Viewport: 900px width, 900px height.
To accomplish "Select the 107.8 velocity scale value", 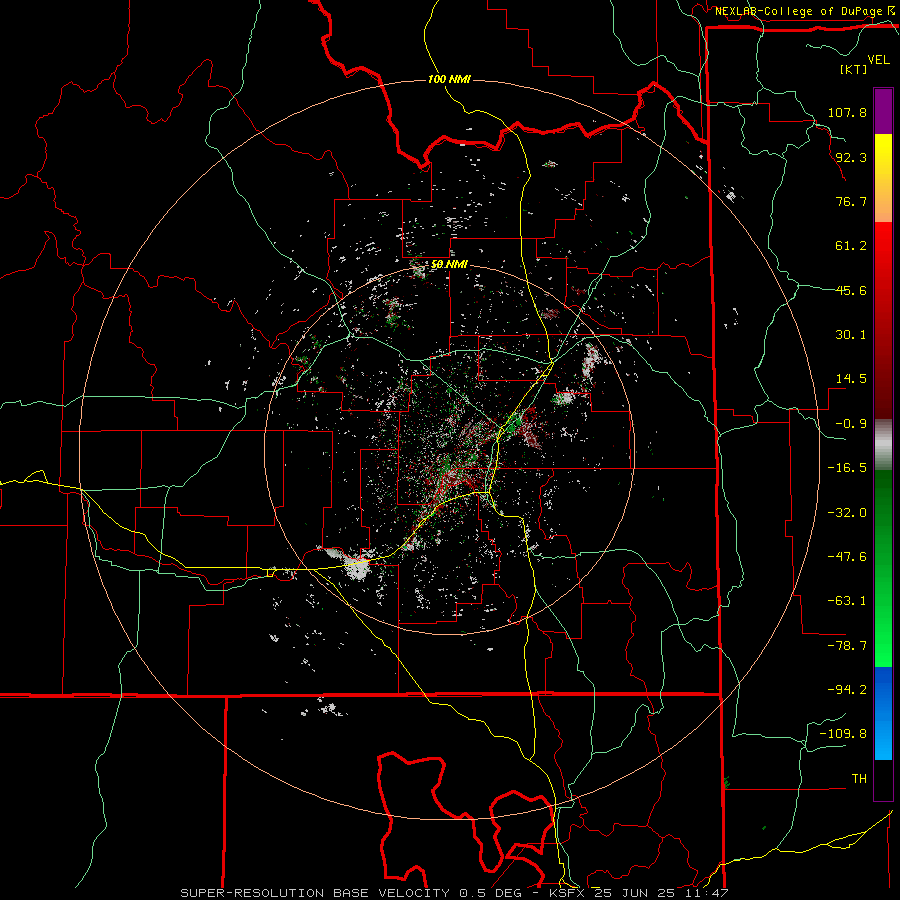I will (847, 112).
